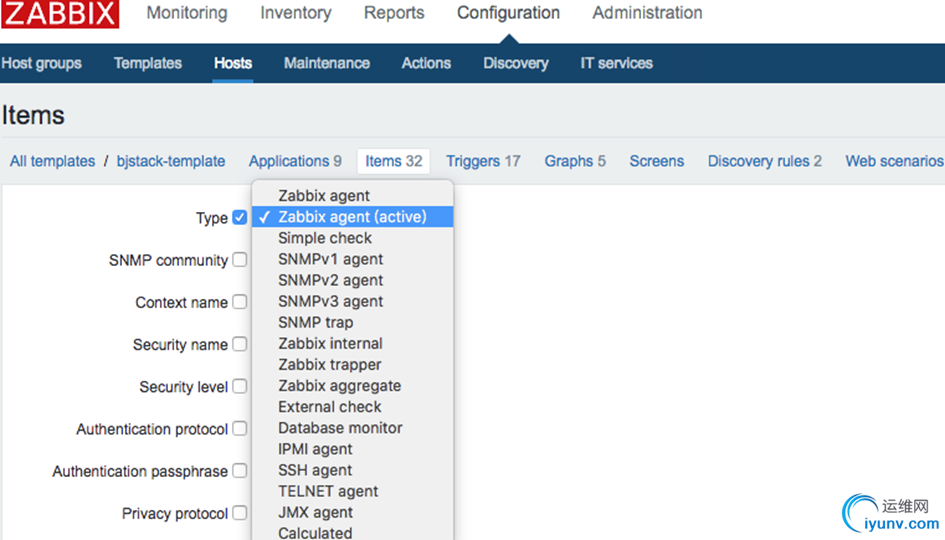Go to the Discovery section
Image resolution: width=945 pixels, height=540 pixels.
516,63
